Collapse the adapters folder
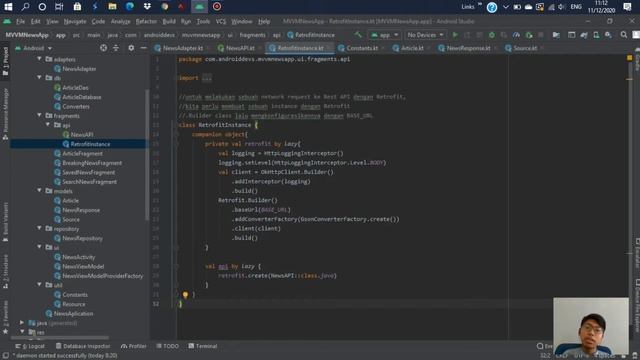 [x=40, y=59]
